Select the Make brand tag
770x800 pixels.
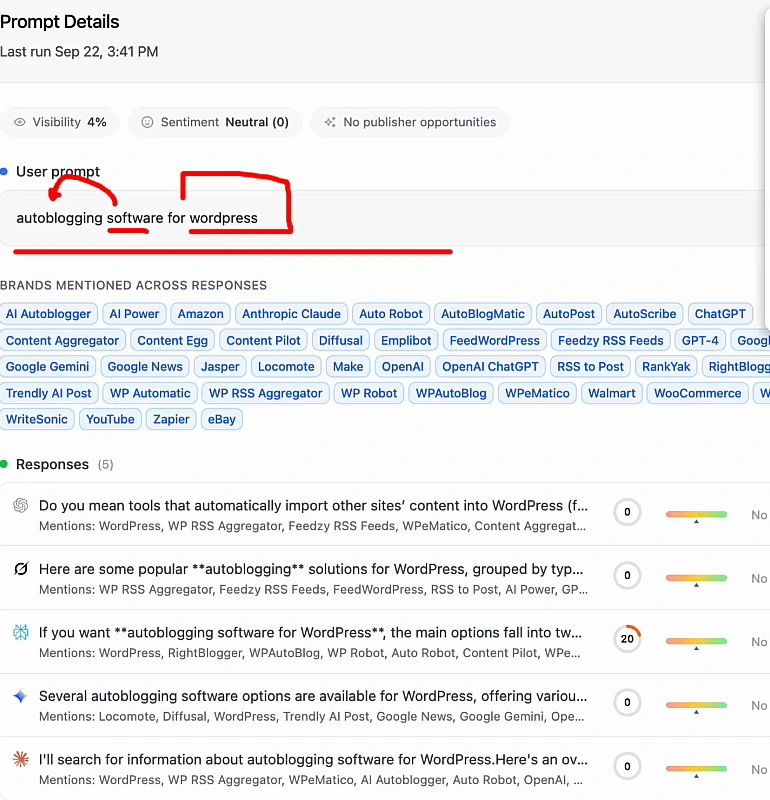348,367
